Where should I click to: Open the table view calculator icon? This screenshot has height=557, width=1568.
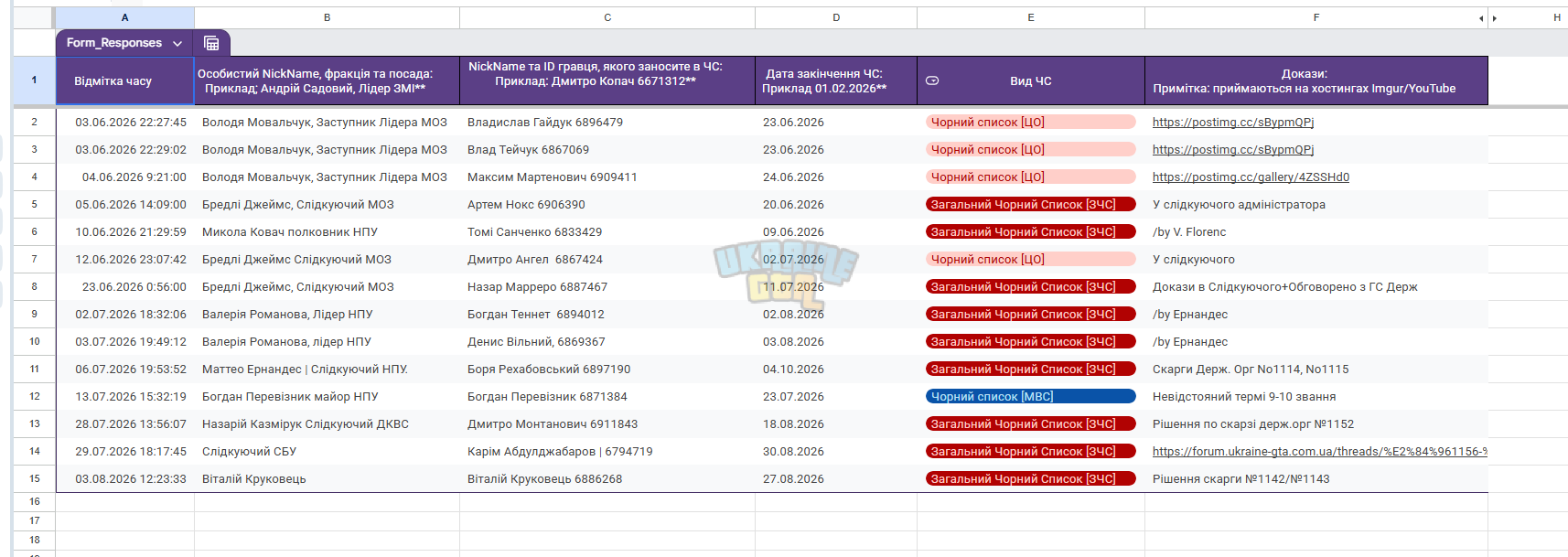pyautogui.click(x=211, y=43)
